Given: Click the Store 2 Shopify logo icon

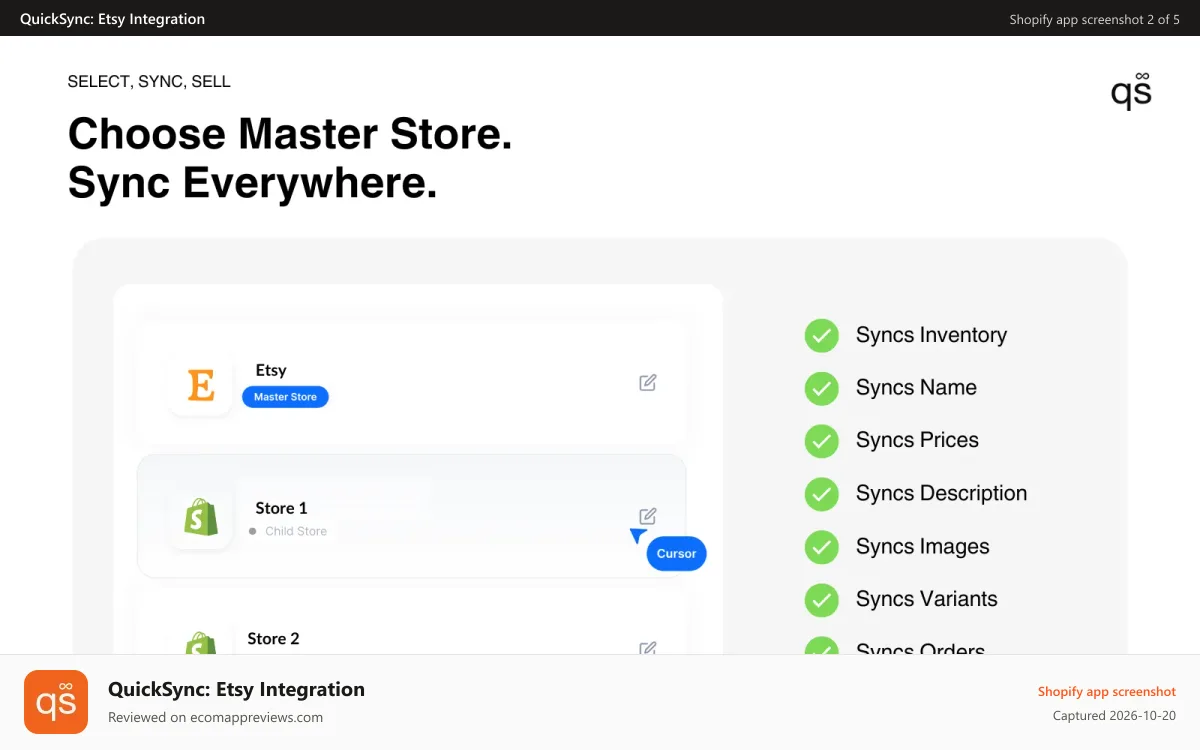Looking at the screenshot, I should (201, 642).
